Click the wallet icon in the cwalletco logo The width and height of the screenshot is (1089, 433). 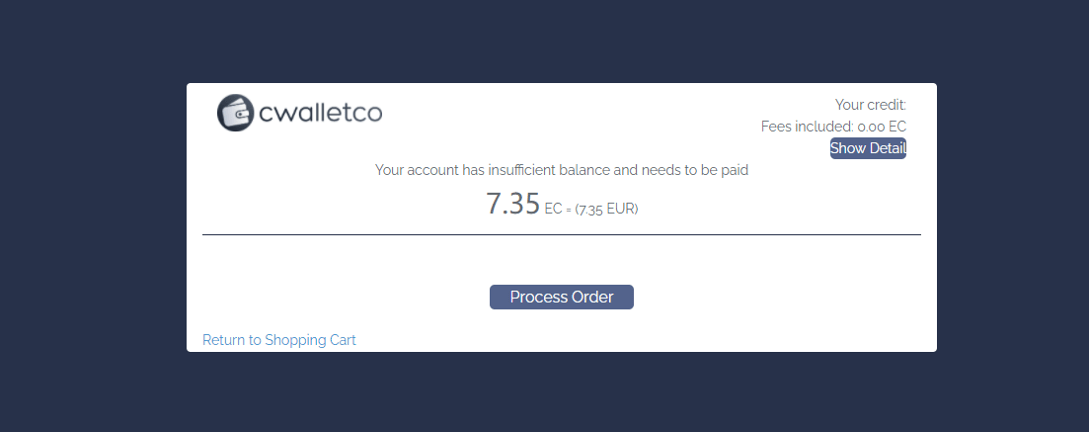[x=236, y=113]
